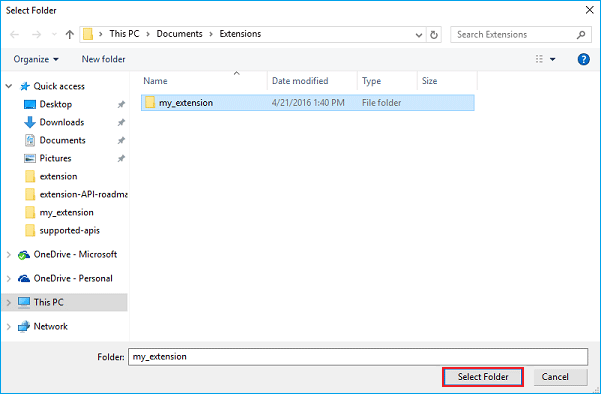Image resolution: width=601 pixels, height=394 pixels.
Task: Open the view options dropdown arrow
Action: coord(552,59)
